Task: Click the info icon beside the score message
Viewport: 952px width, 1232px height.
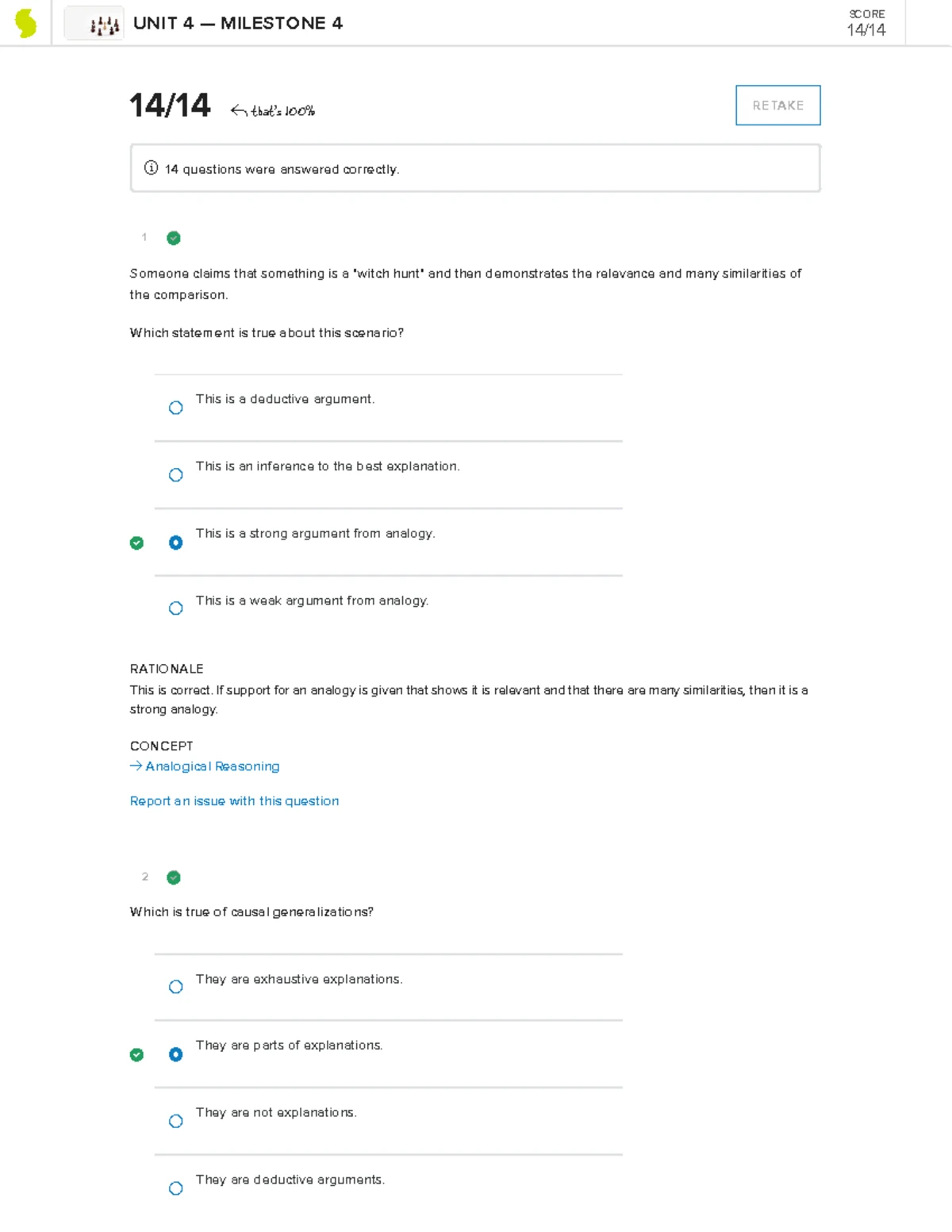Action: coord(150,168)
